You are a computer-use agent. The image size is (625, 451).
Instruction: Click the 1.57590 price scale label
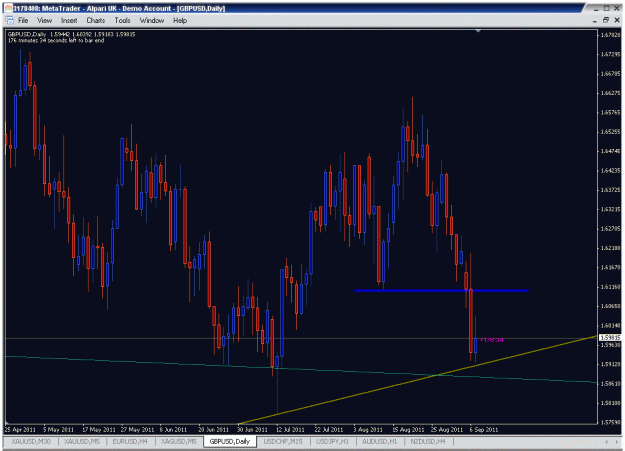coord(611,422)
